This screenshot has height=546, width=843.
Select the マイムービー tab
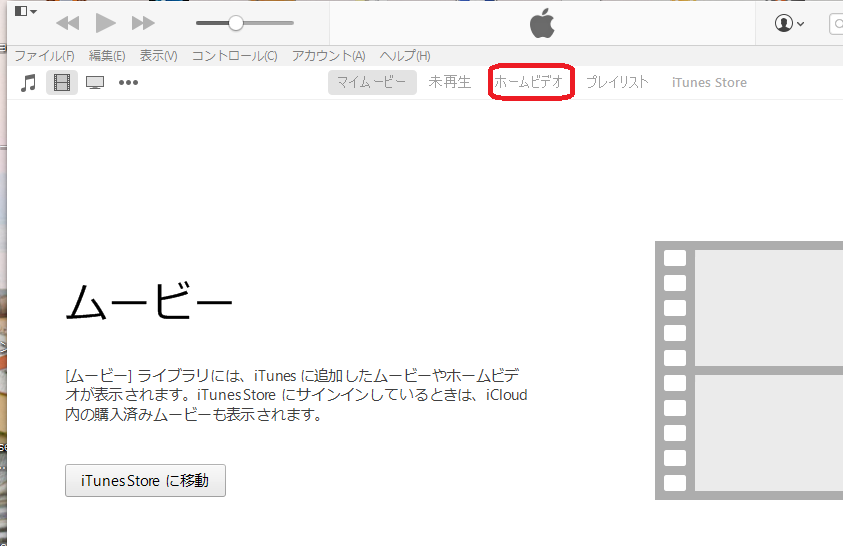tap(372, 82)
